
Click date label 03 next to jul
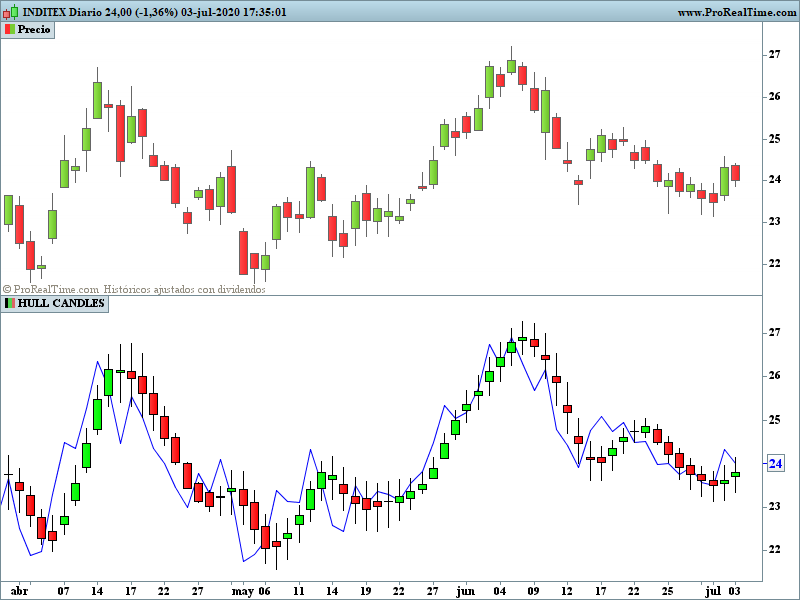(735, 591)
